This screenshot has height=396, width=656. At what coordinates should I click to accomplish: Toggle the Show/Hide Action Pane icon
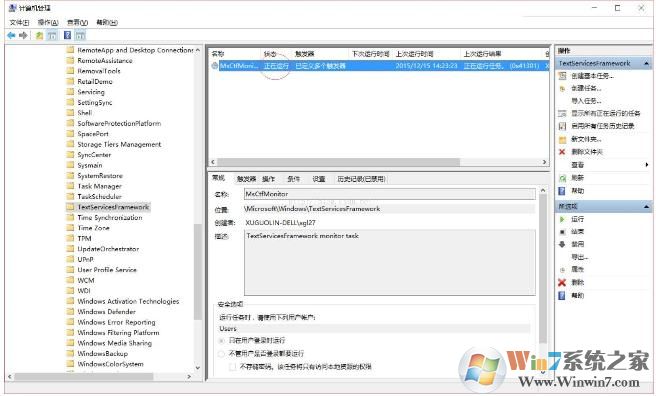tap(81, 36)
